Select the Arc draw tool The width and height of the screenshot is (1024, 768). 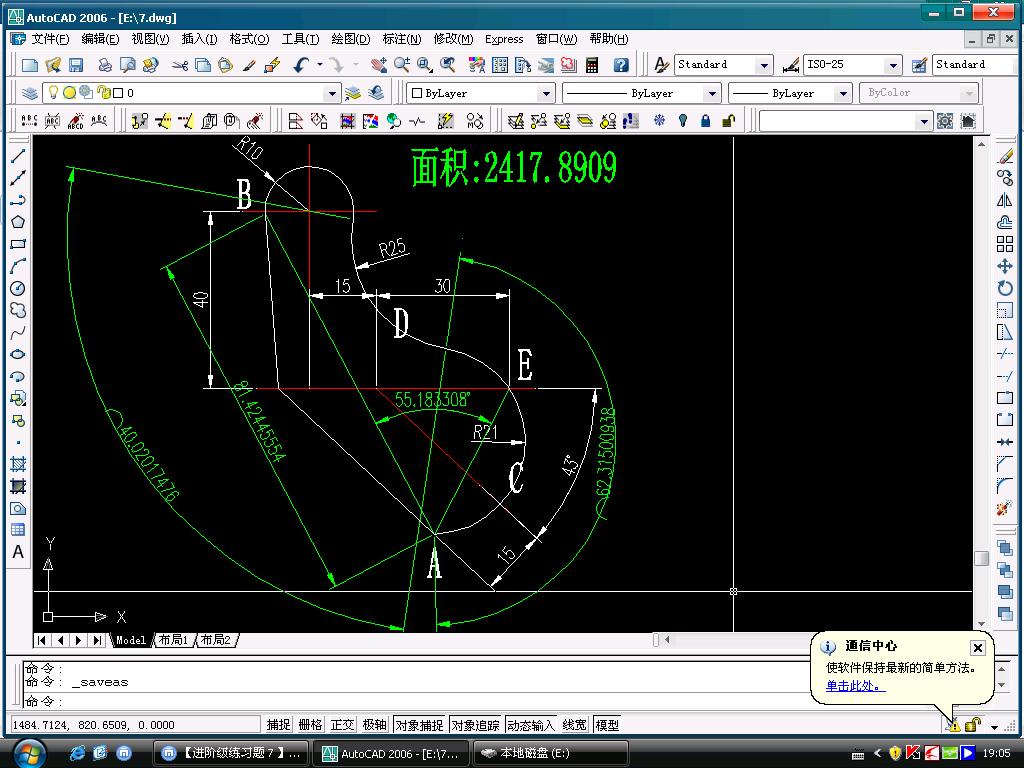[18, 266]
